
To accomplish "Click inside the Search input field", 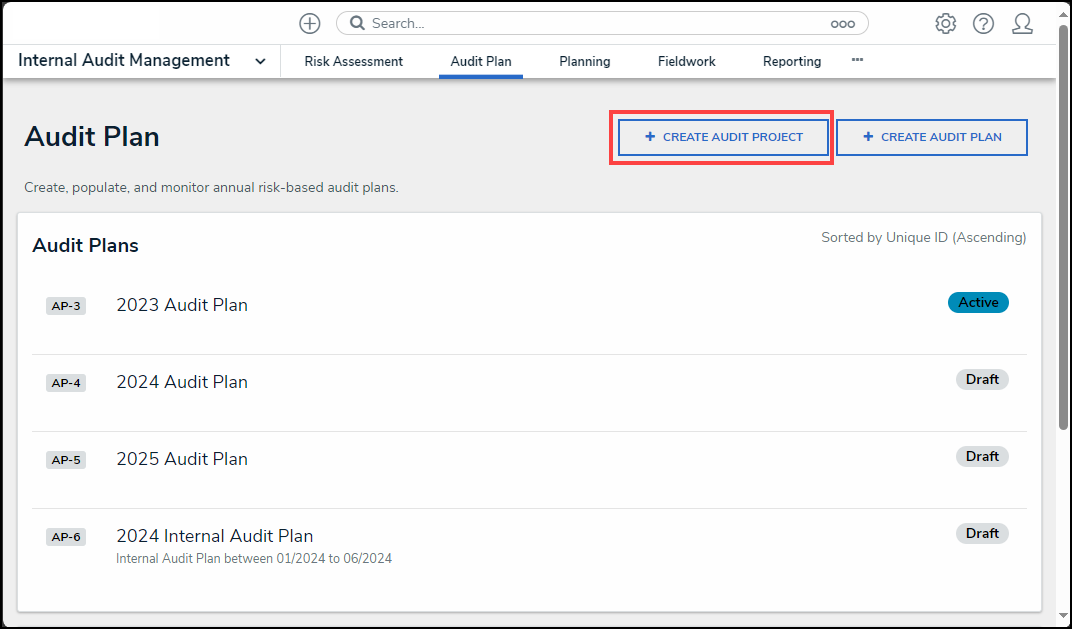I will [x=590, y=23].
